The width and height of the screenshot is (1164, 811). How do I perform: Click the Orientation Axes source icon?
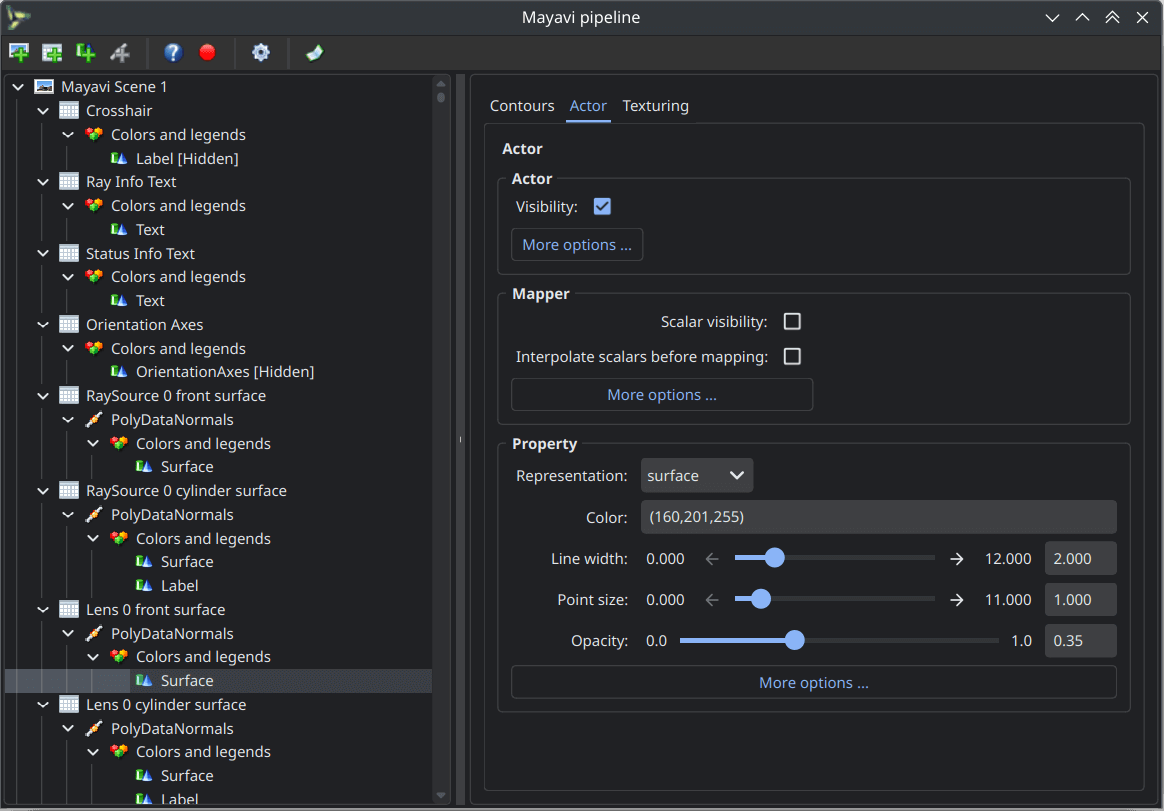coord(69,325)
